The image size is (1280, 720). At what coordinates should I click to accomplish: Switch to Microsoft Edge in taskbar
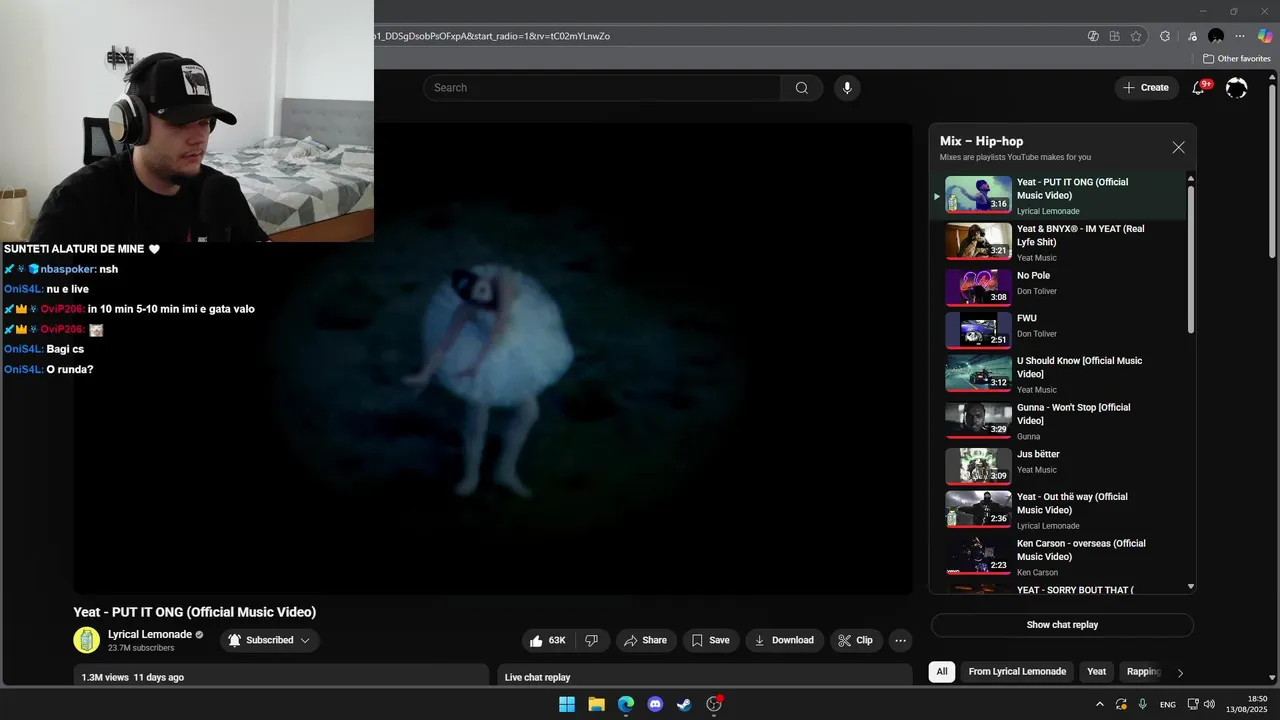[x=626, y=704]
